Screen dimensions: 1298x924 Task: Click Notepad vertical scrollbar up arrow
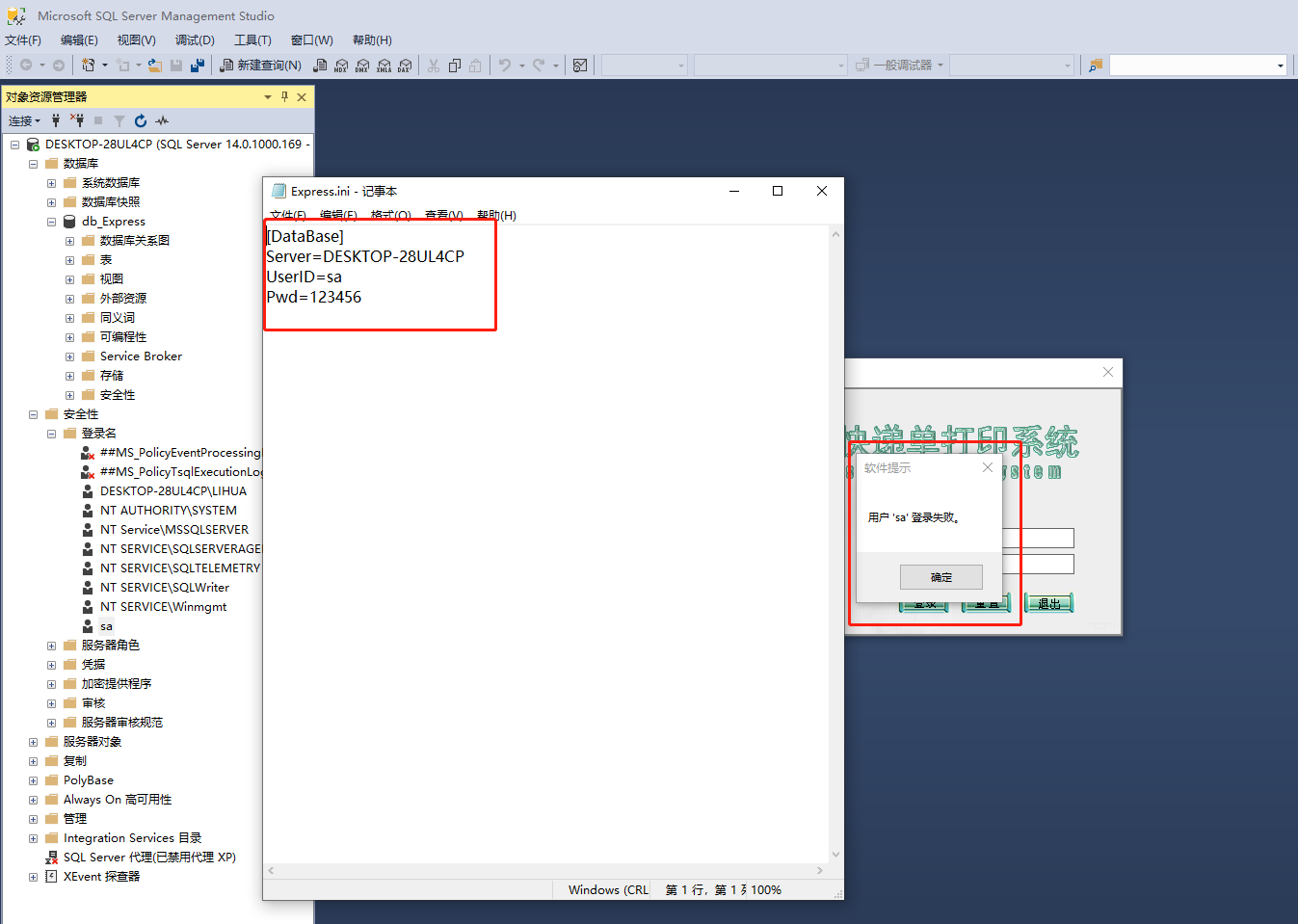835,234
